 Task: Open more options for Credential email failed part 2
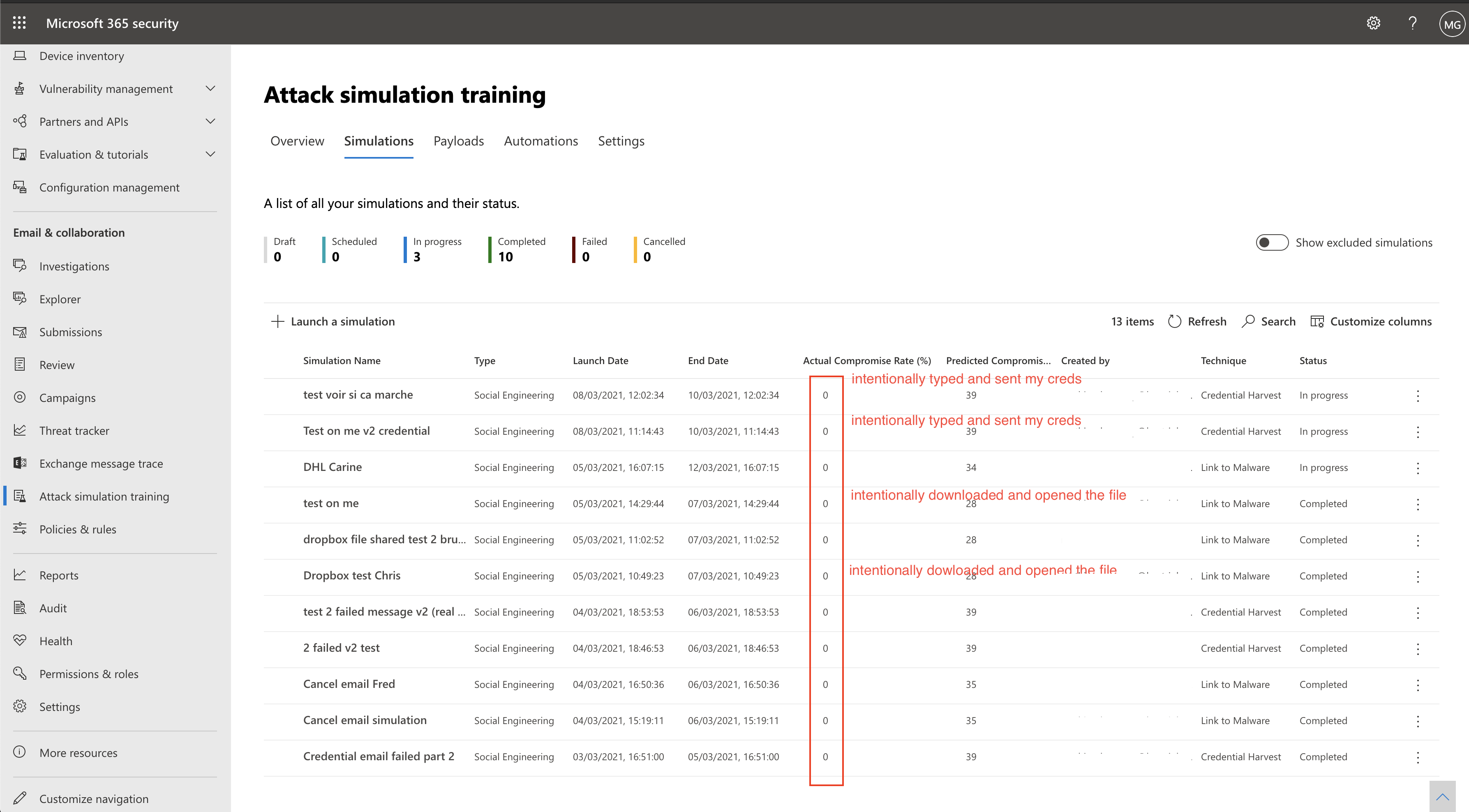[x=1418, y=757]
